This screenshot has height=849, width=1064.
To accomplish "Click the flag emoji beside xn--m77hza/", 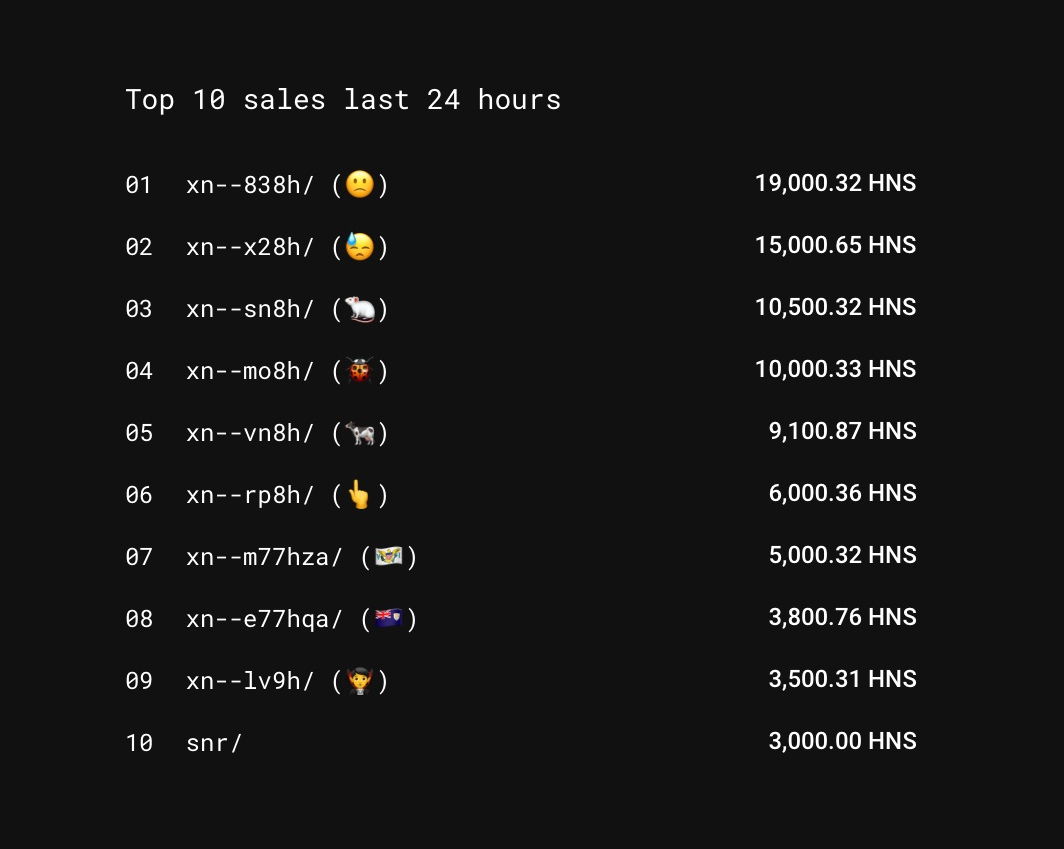I will coord(389,557).
